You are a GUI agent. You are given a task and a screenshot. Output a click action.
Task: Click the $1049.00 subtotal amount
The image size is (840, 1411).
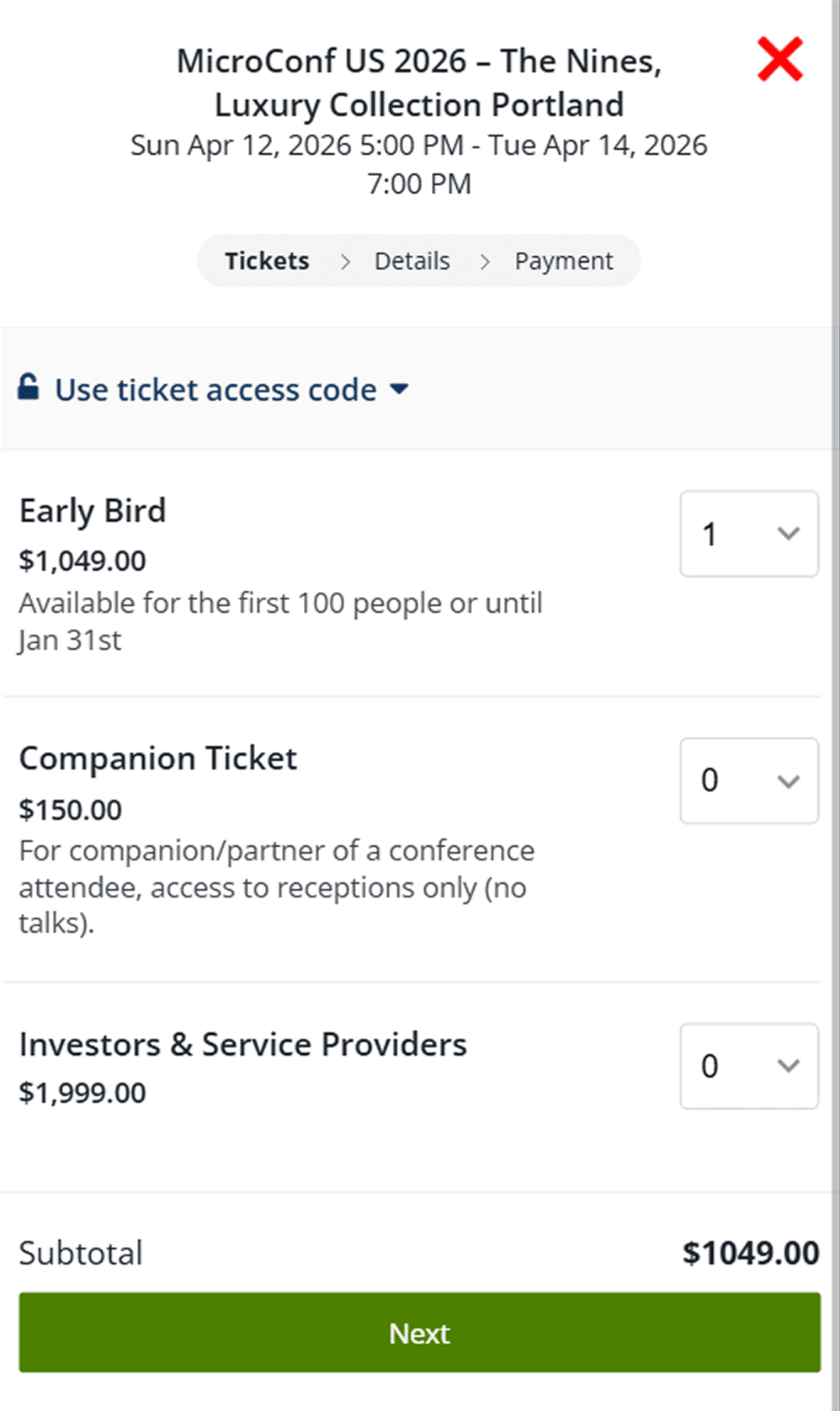[751, 1253]
